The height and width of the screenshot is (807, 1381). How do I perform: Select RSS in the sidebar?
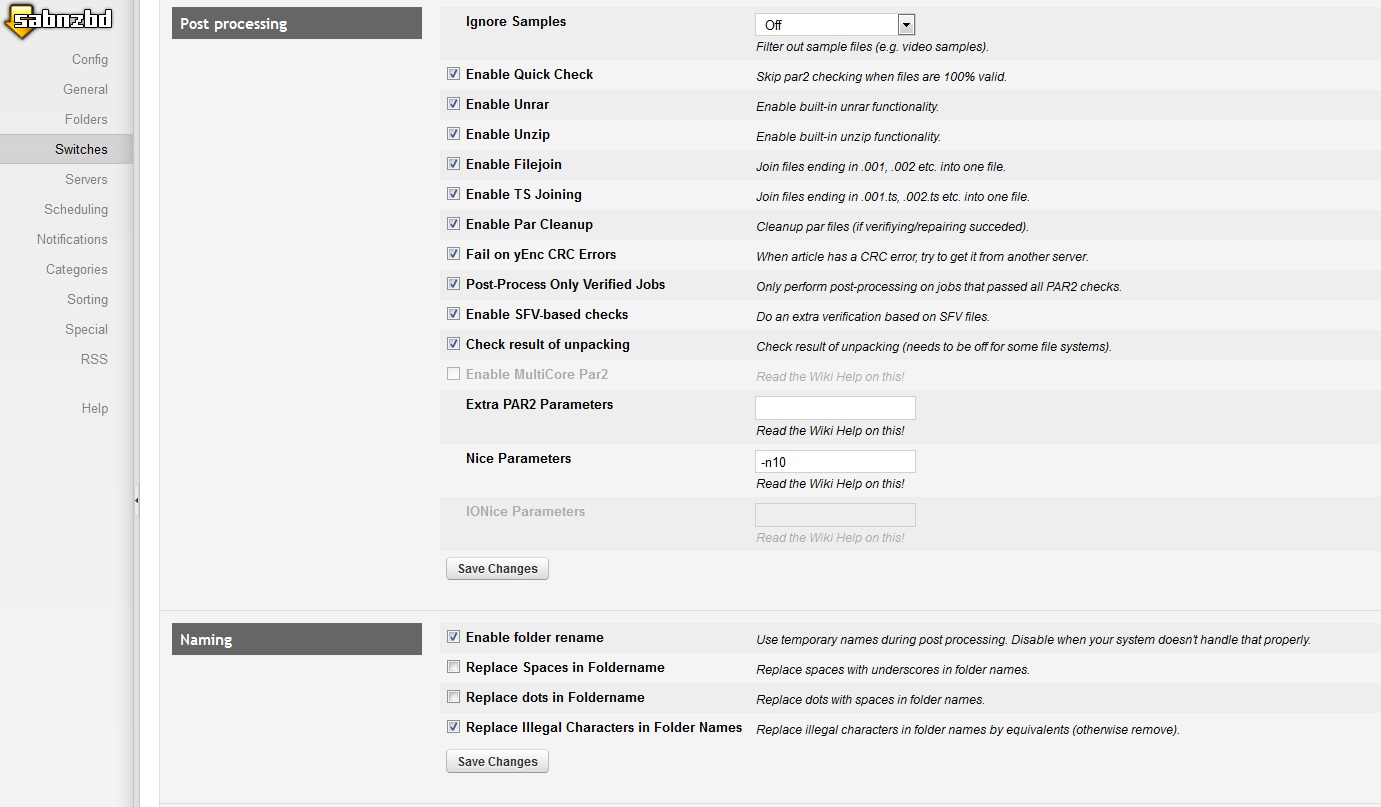click(x=94, y=359)
